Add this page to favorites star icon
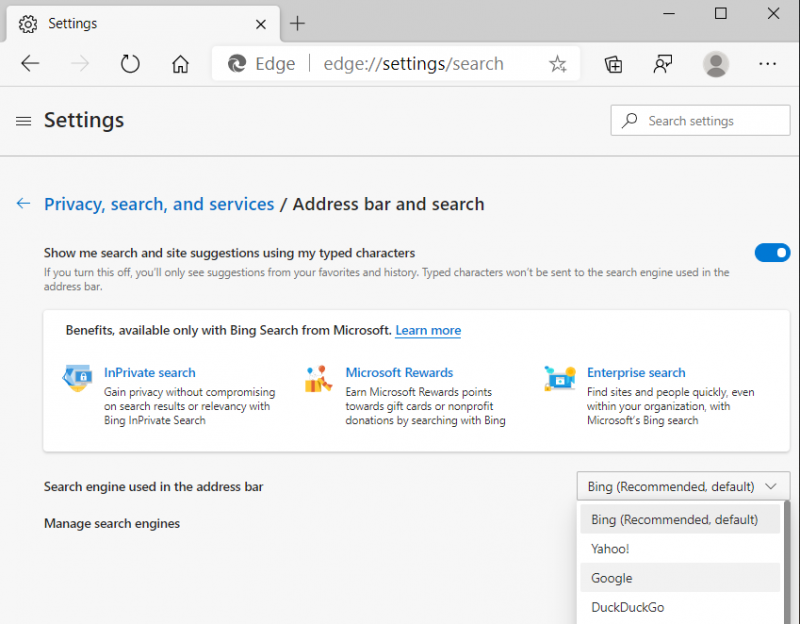 click(x=557, y=64)
